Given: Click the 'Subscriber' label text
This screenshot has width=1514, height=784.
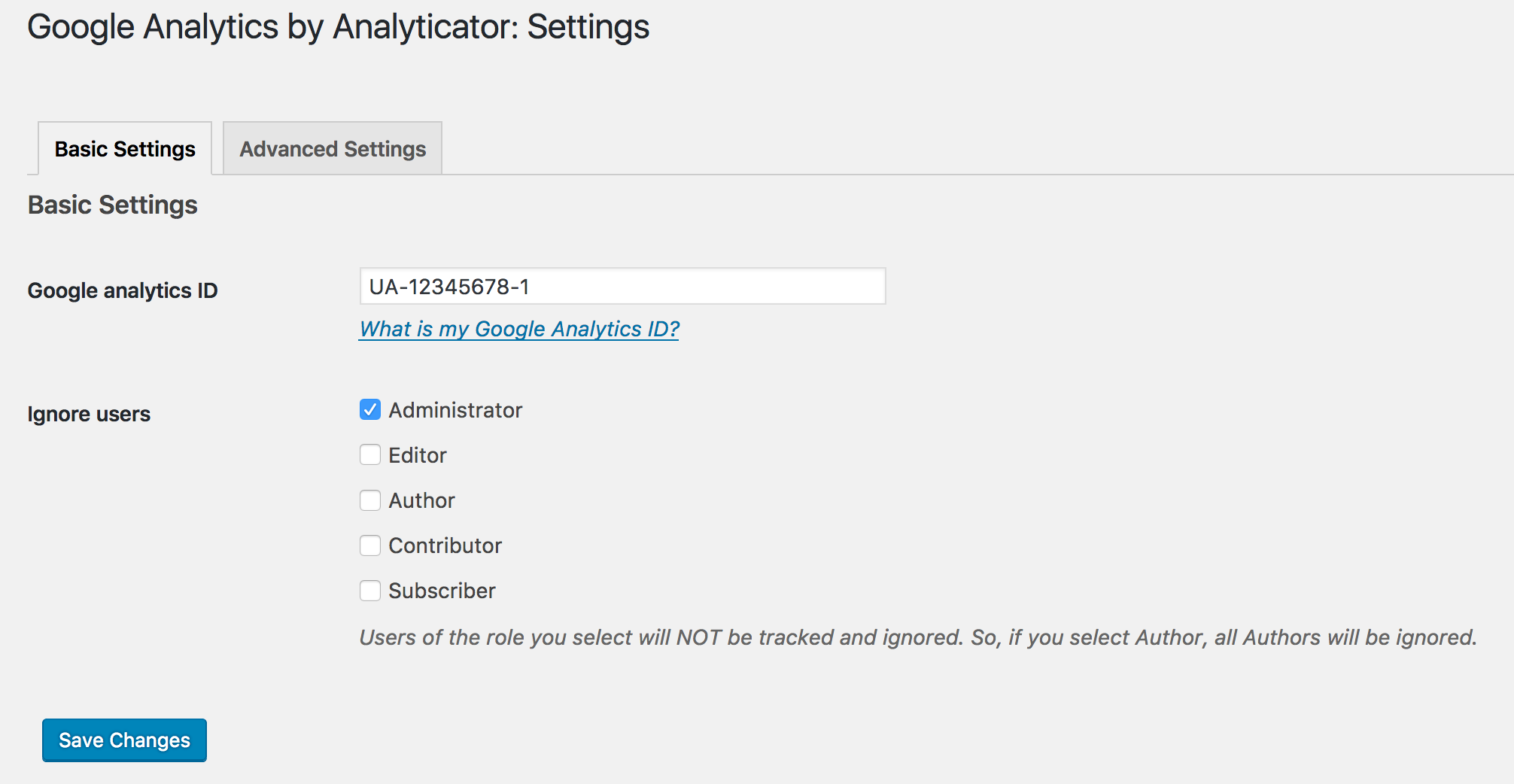Looking at the screenshot, I should tap(442, 591).
